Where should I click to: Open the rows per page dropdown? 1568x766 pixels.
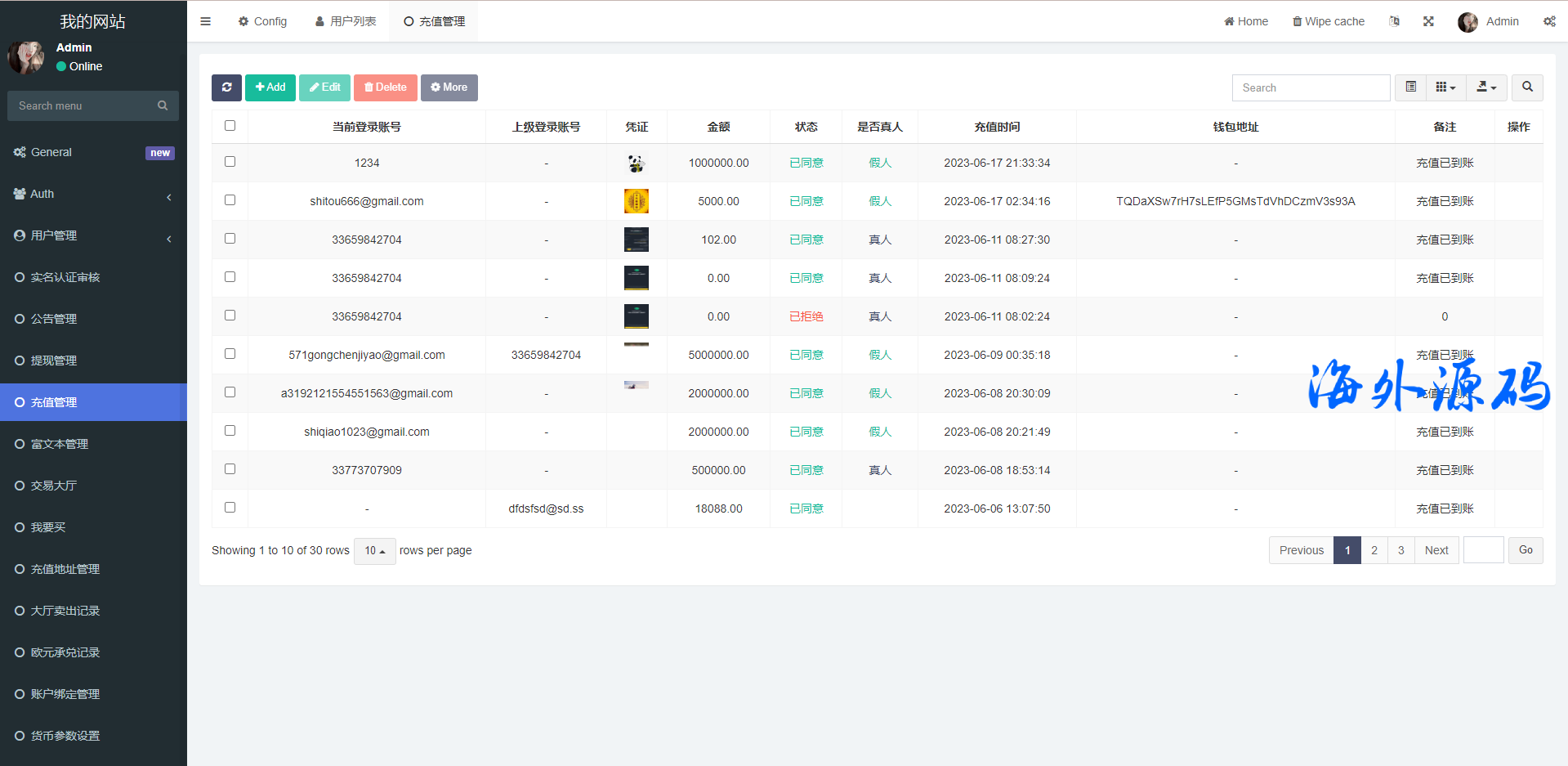click(374, 551)
